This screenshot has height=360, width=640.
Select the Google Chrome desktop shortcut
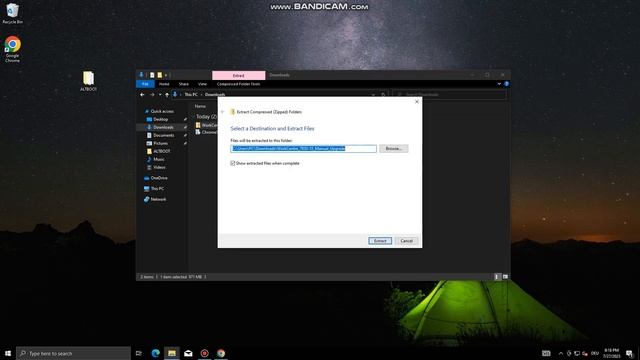click(12, 49)
